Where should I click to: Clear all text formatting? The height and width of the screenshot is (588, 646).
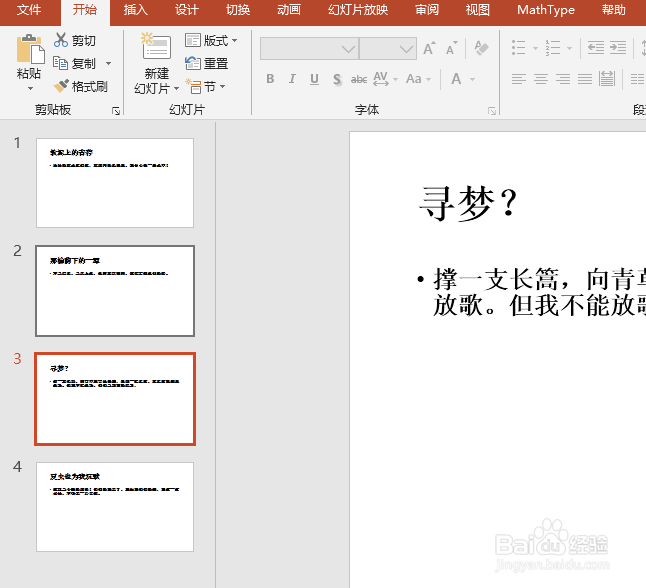pos(481,48)
